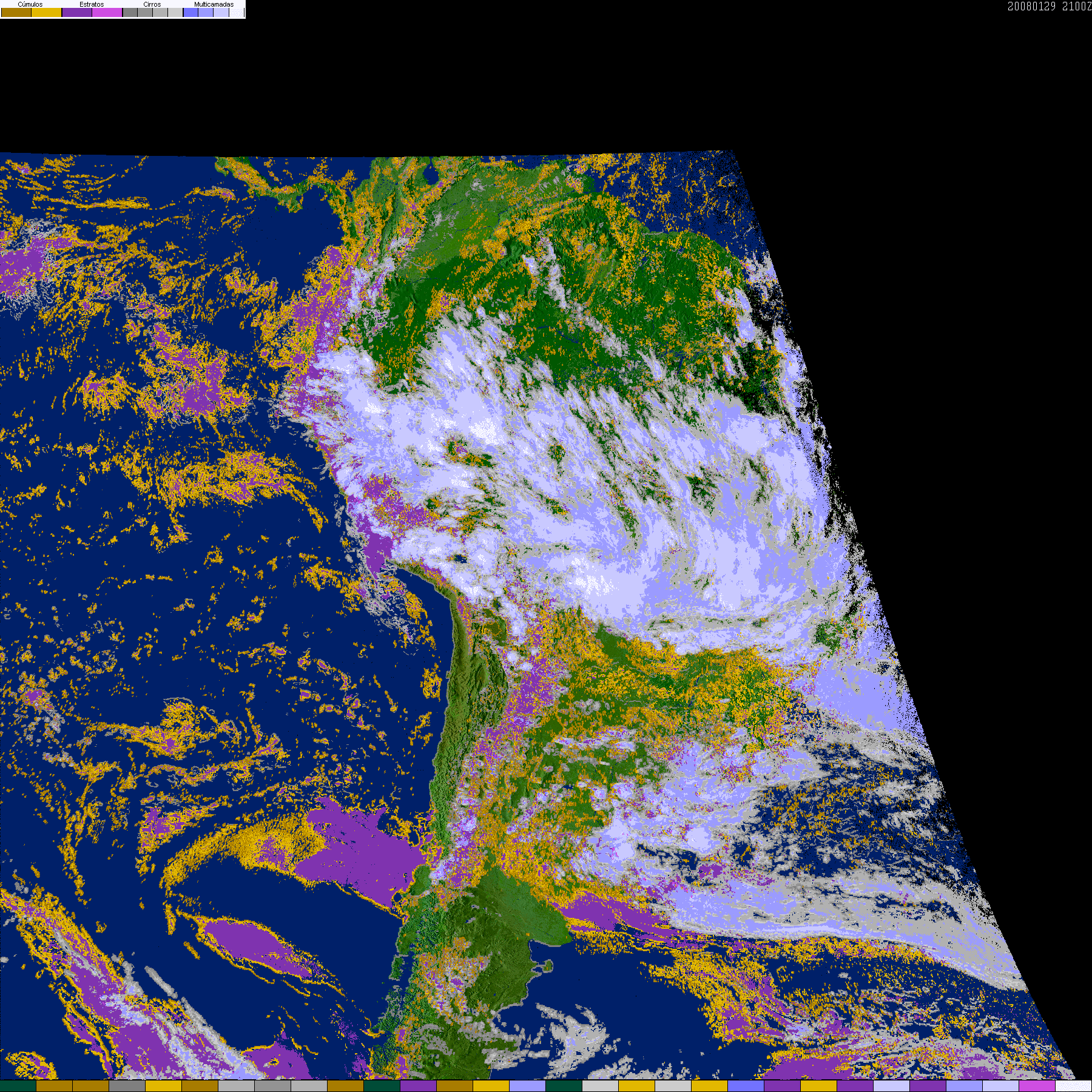The height and width of the screenshot is (1092, 1092).
Task: Click the 'Multicamadas' legend label
Action: (x=214, y=4)
